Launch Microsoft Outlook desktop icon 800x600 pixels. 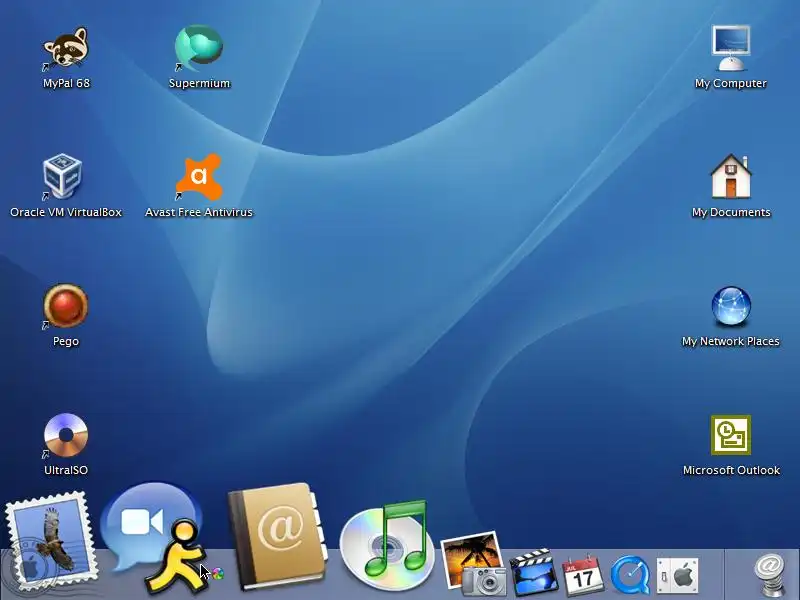point(731,435)
